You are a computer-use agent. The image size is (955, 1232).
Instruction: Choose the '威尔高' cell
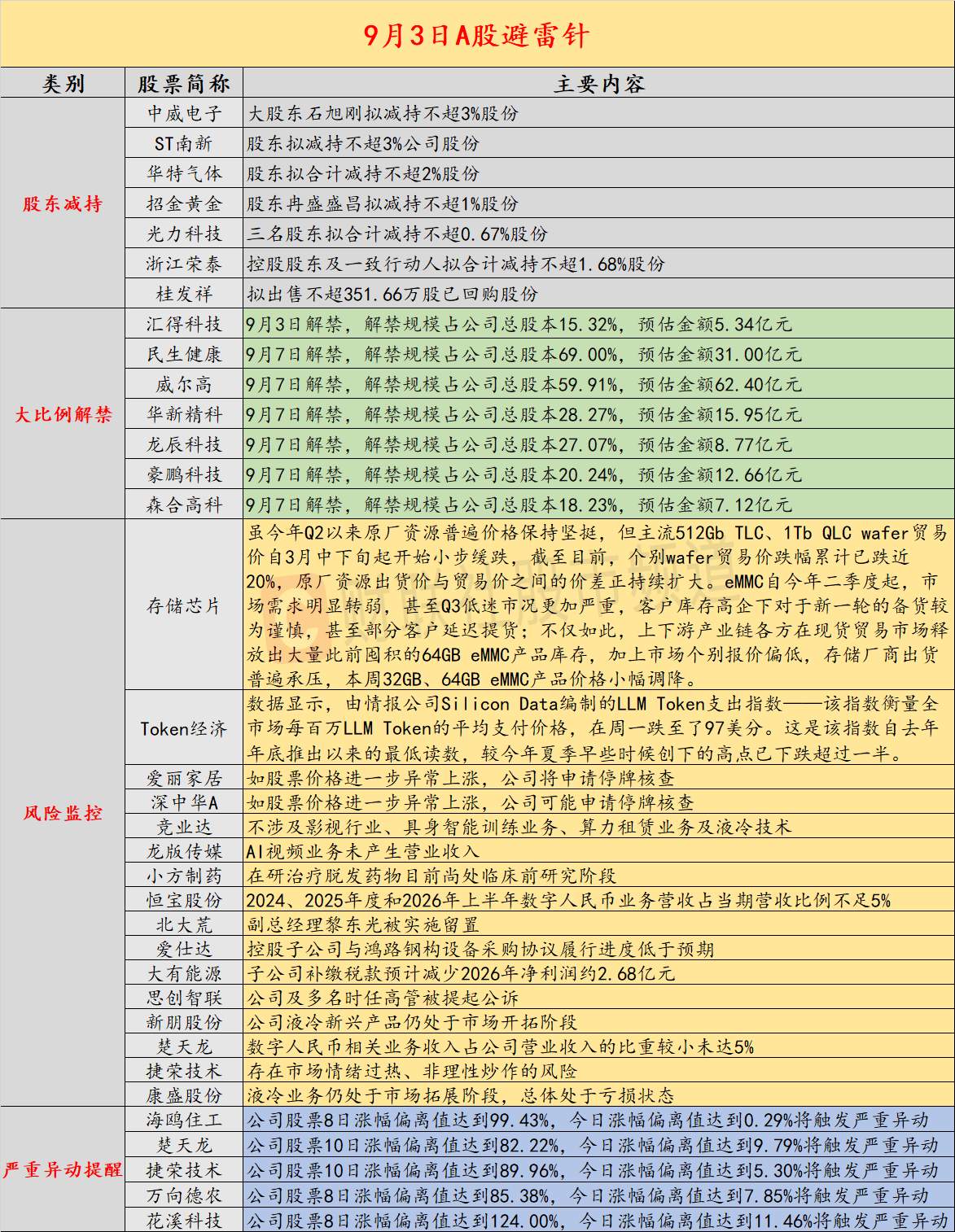(x=184, y=385)
